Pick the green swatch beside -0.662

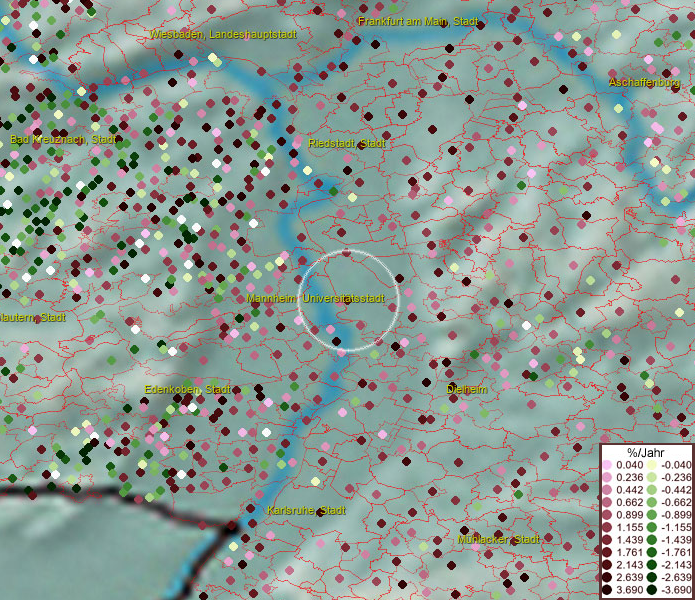click(652, 503)
